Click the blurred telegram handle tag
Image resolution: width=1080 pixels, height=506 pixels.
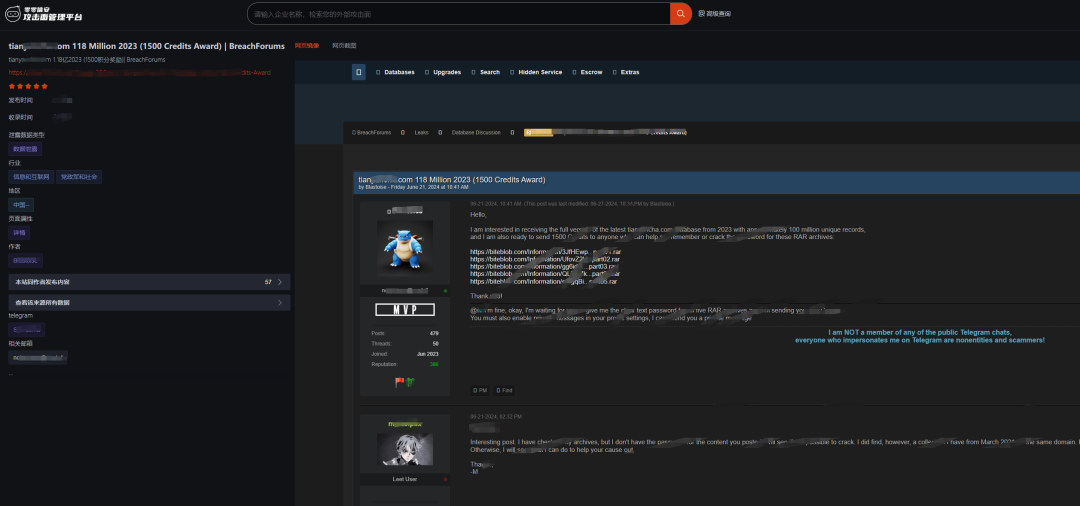pos(27,329)
